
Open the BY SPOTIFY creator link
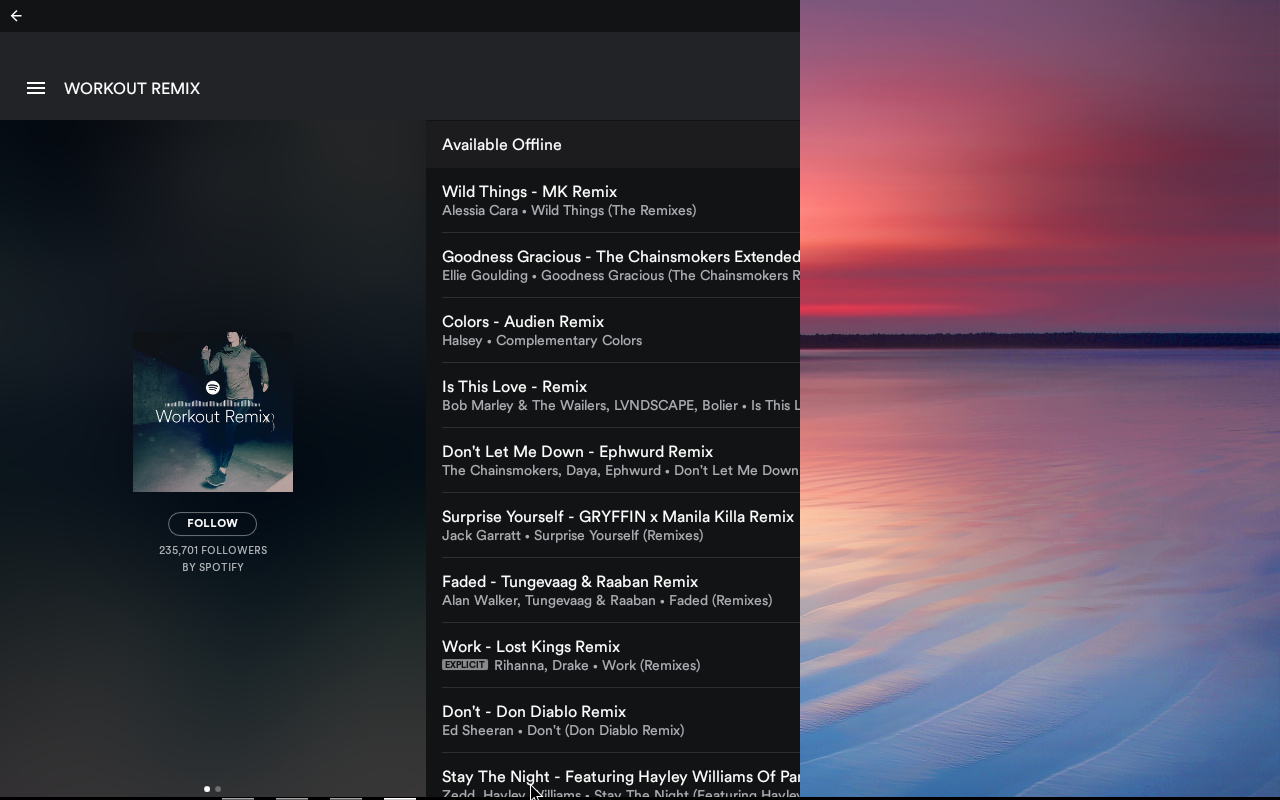[213, 567]
